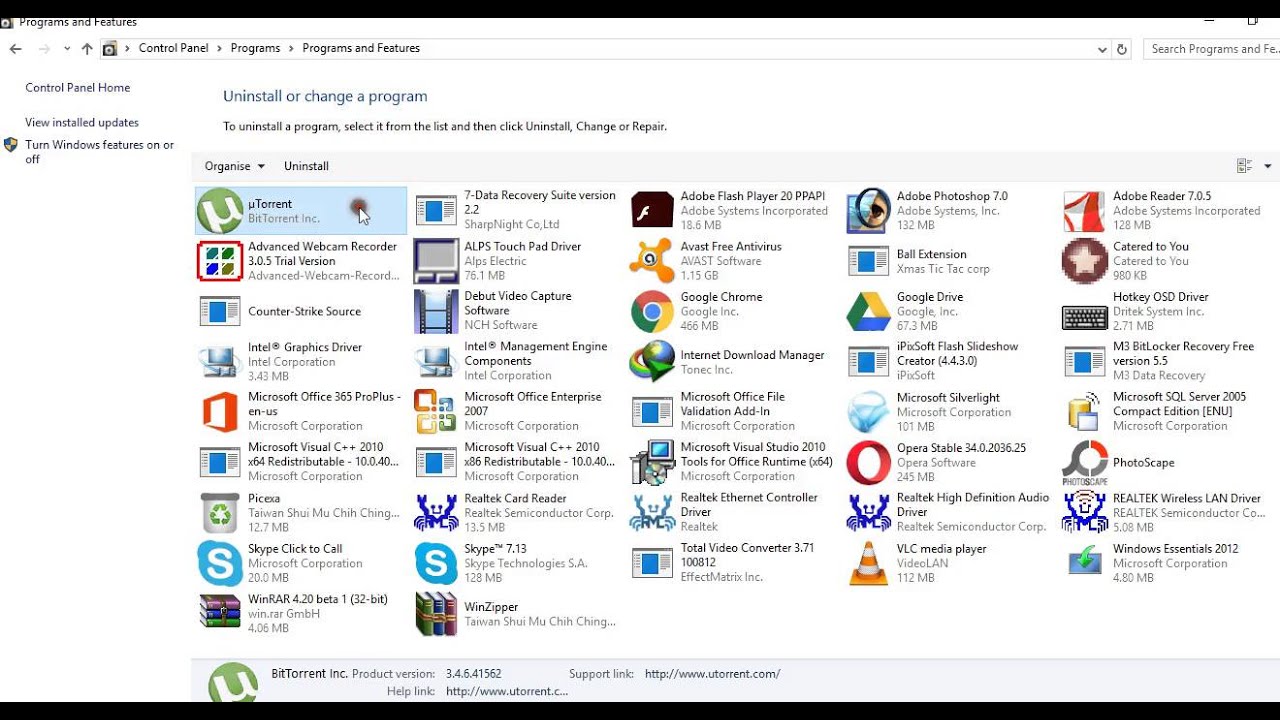1280x720 pixels.
Task: Click the Advanced Webcam Recorder icon
Action: (x=220, y=261)
